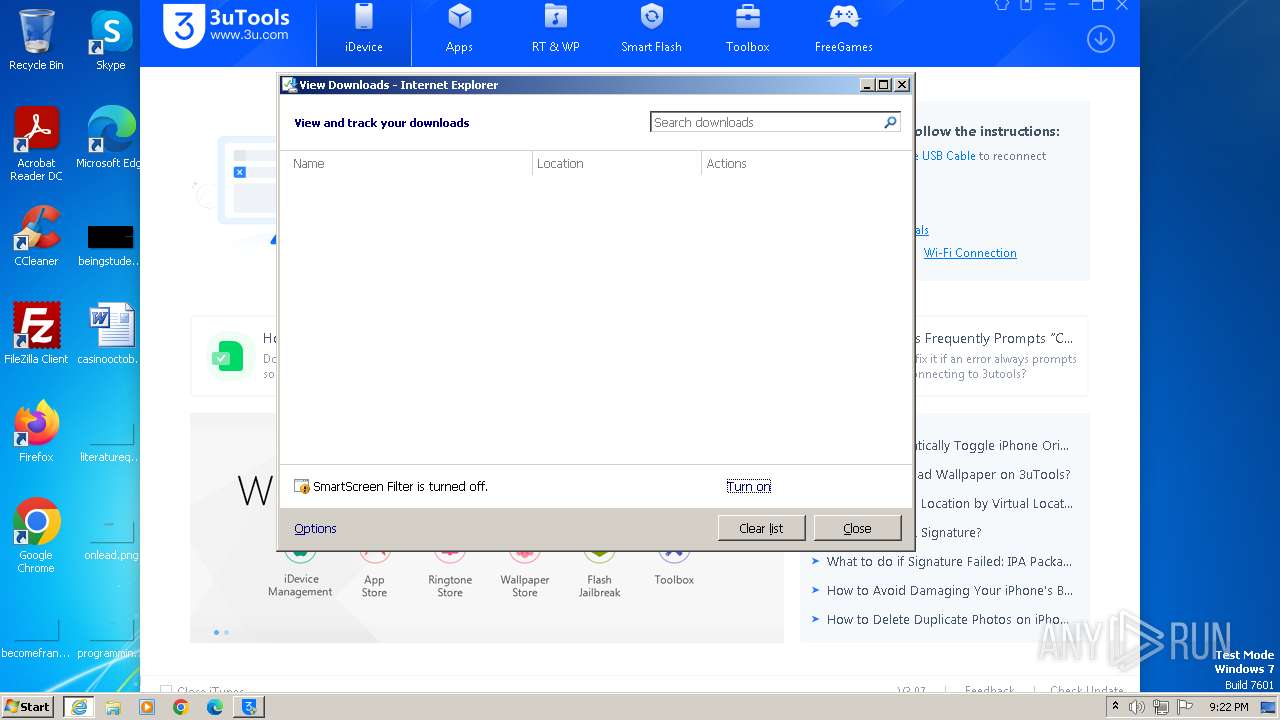Turn on SmartScreen Filter link
Viewport: 1280px width, 720px height.
748,486
